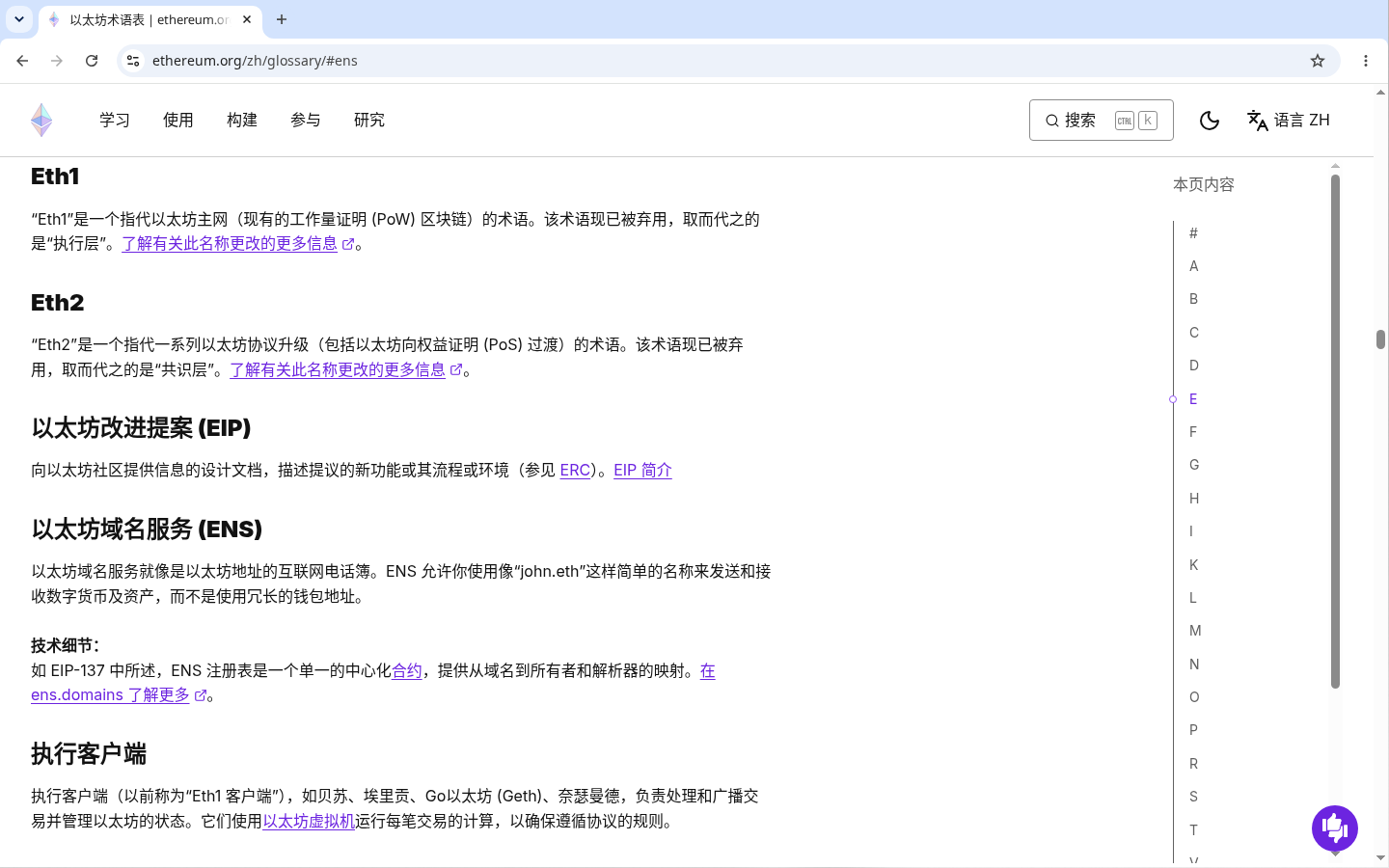This screenshot has width=1389, height=868.
Task: Open a new browser tab
Action: 282,19
